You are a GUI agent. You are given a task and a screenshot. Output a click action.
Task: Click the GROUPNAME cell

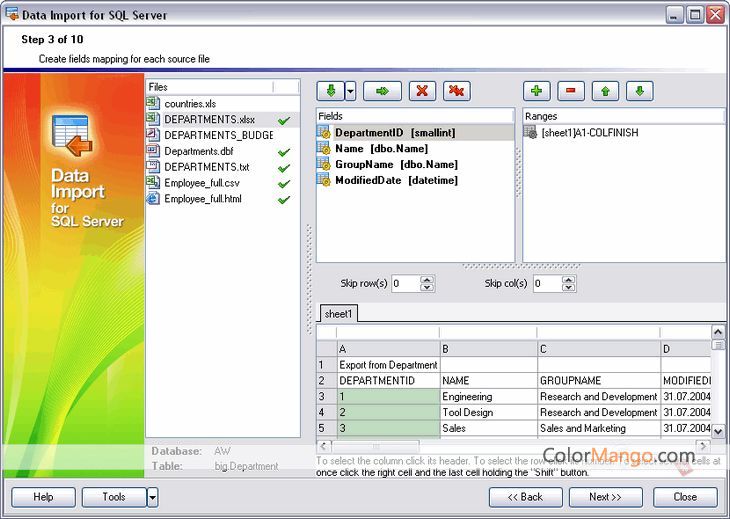599,381
